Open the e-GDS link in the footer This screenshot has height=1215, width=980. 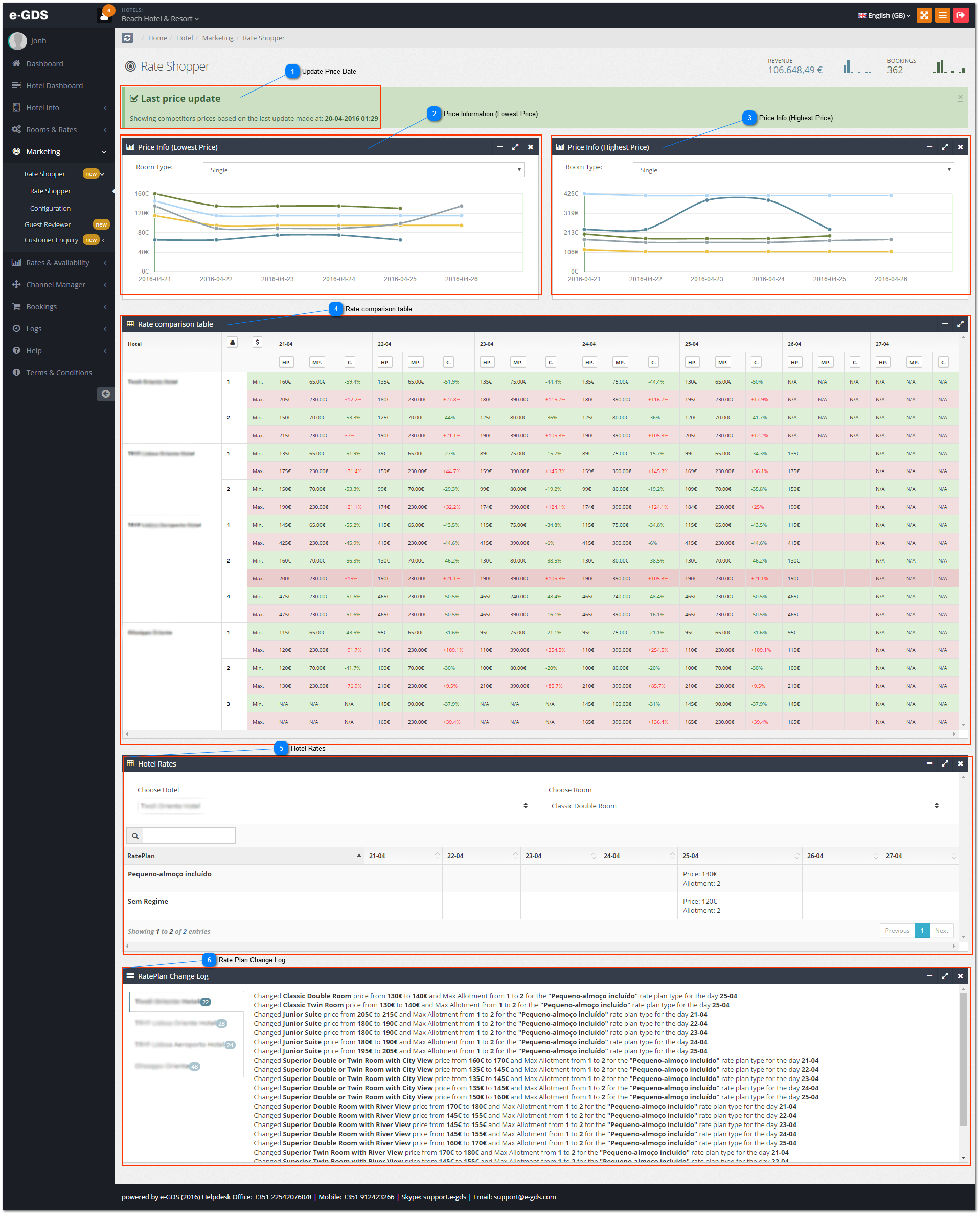tap(169, 1197)
